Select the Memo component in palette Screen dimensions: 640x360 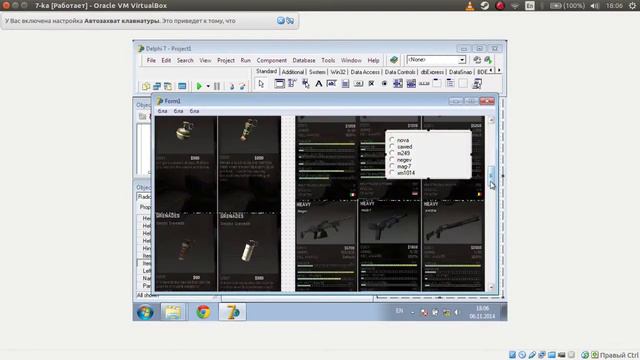tap(345, 84)
